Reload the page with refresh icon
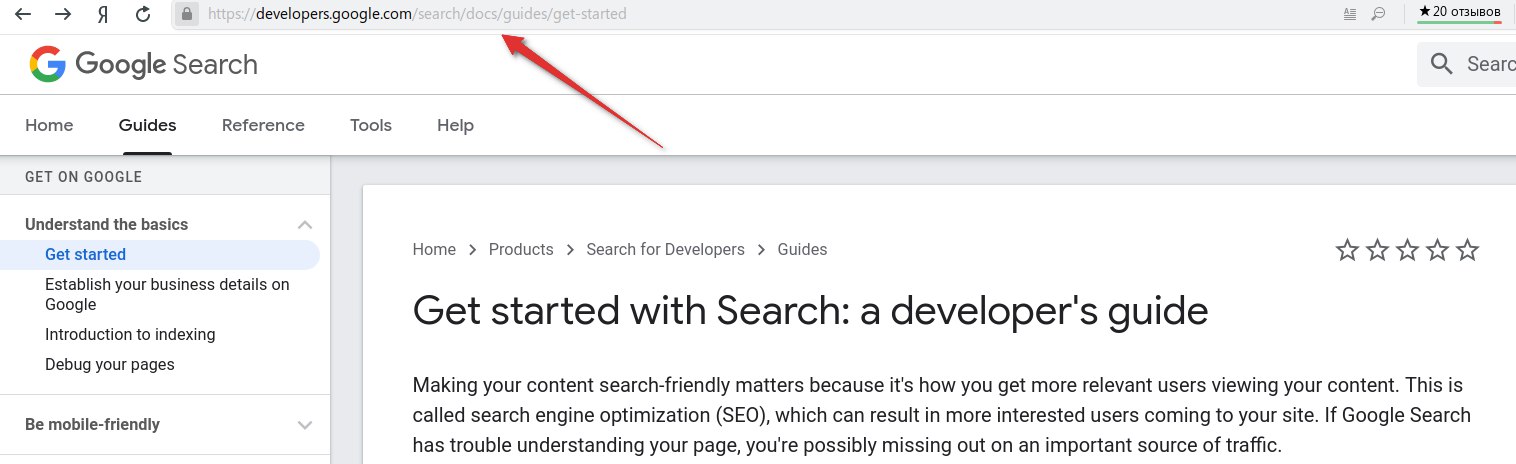1516x464 pixels. (143, 14)
